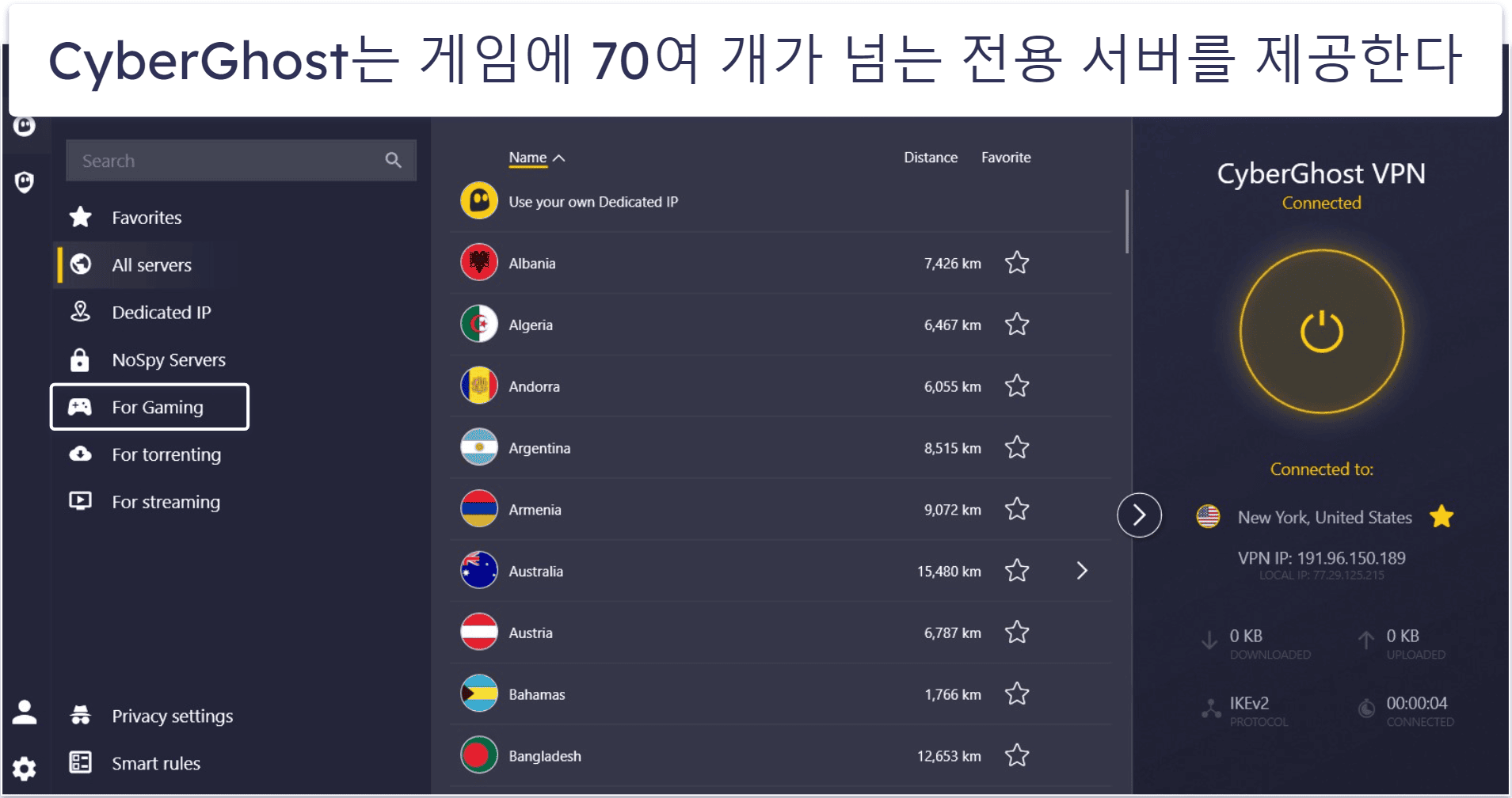Image resolution: width=1512 pixels, height=798 pixels.
Task: Sort servers by Favorite column
Action: pos(1006,158)
